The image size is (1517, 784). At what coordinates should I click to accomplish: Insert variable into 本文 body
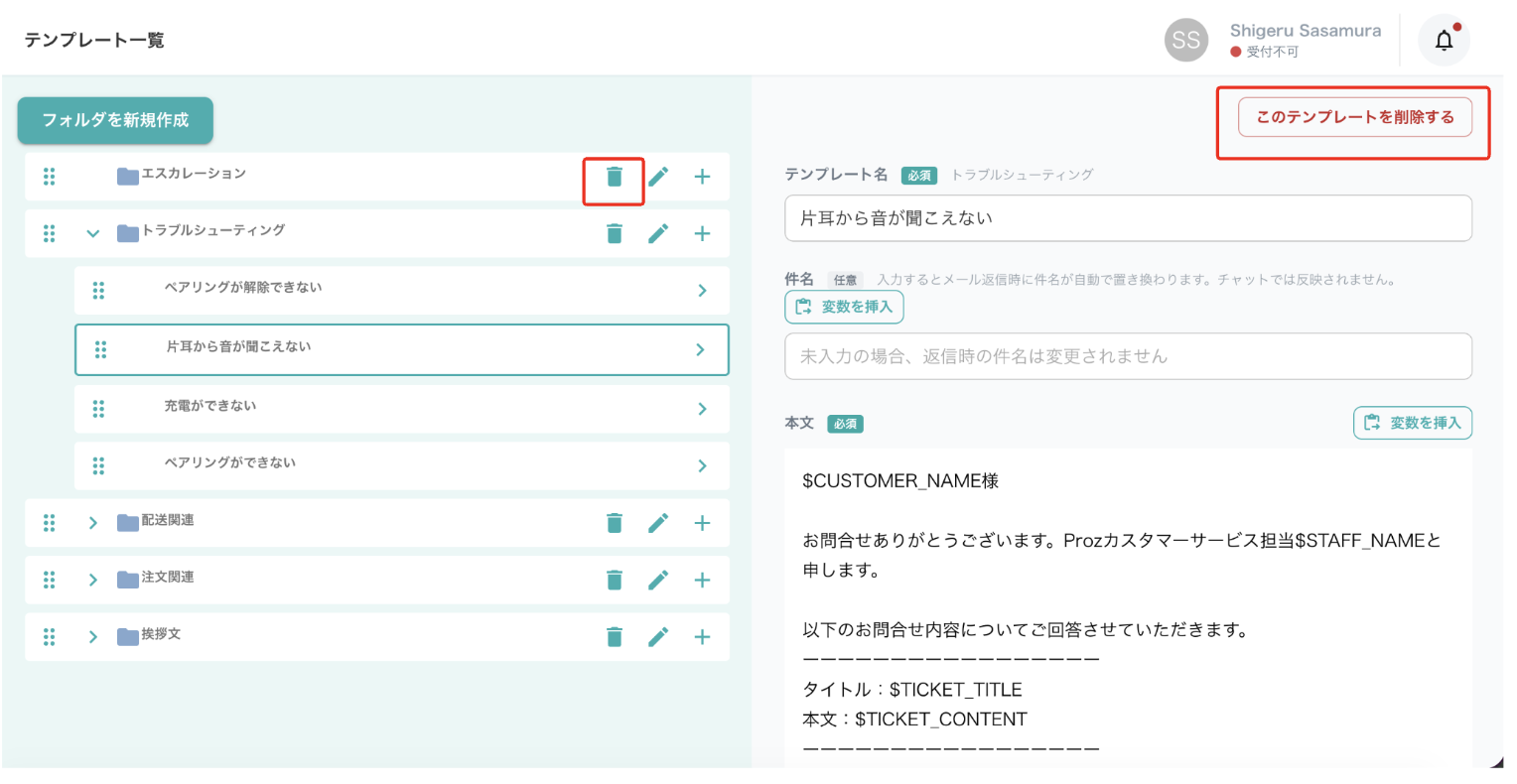[1413, 423]
